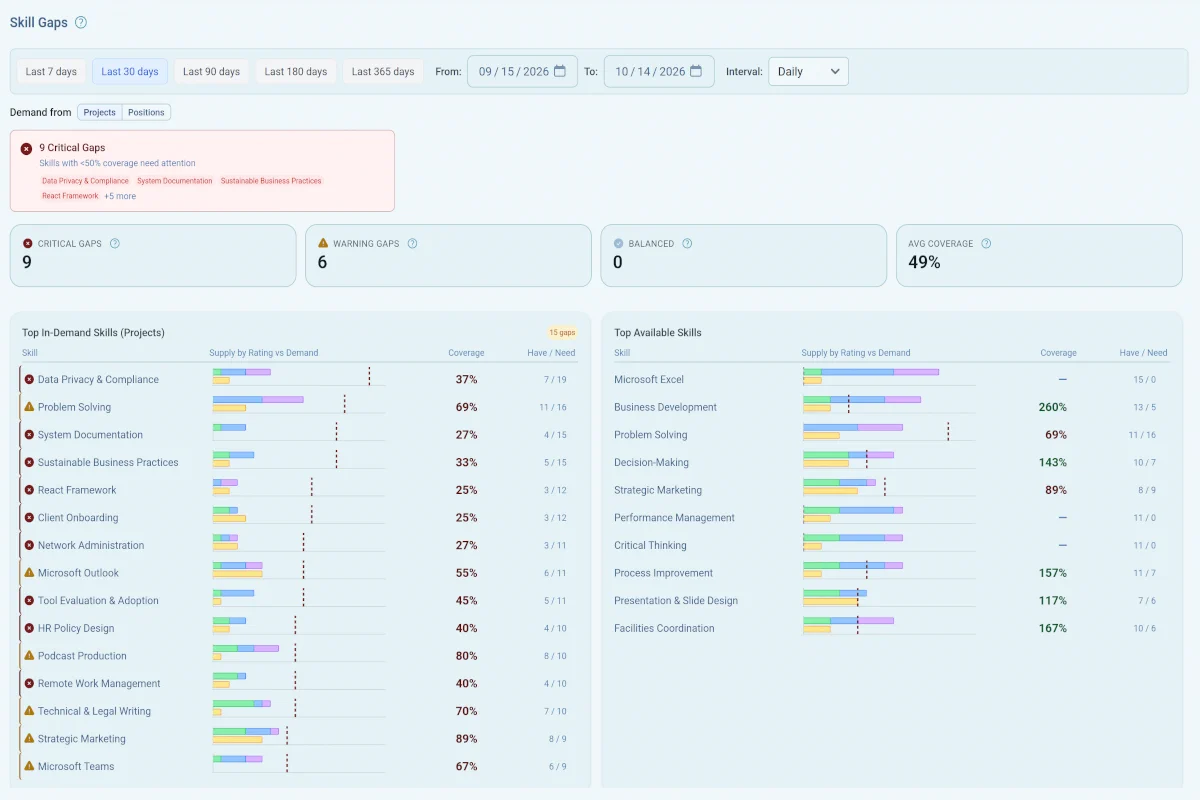Click the help icon beside Skill Gaps title
The image size is (1200, 800).
(x=81, y=22)
